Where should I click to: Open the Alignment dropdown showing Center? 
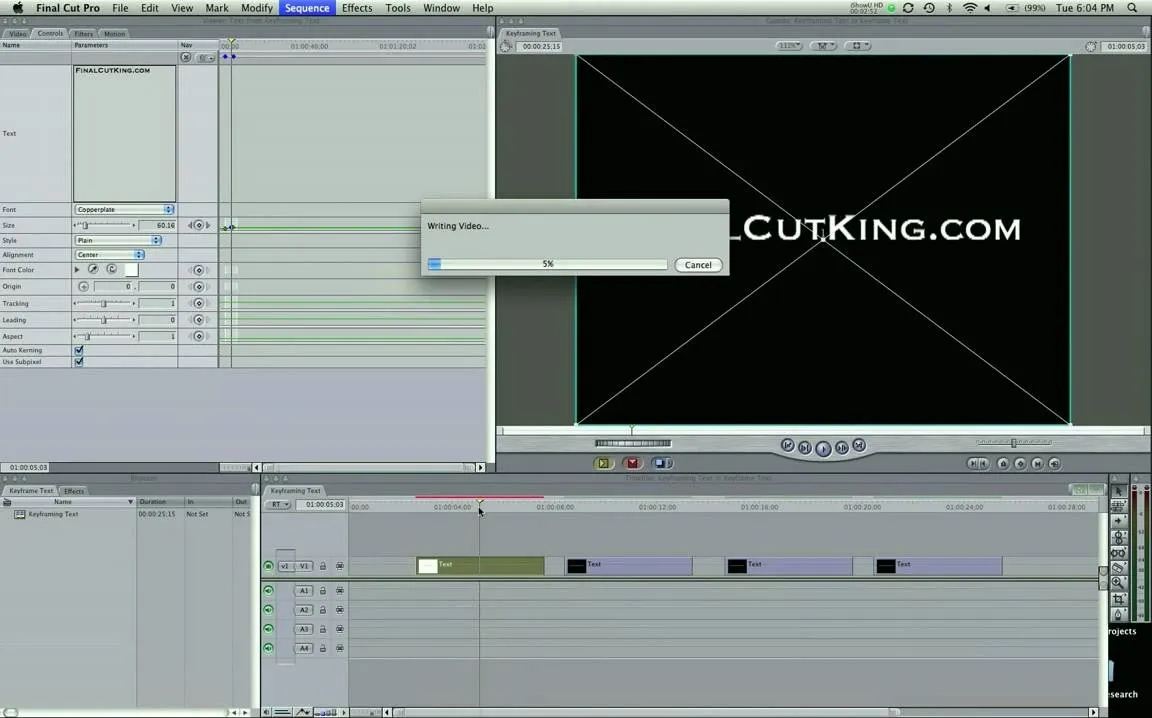click(x=109, y=255)
